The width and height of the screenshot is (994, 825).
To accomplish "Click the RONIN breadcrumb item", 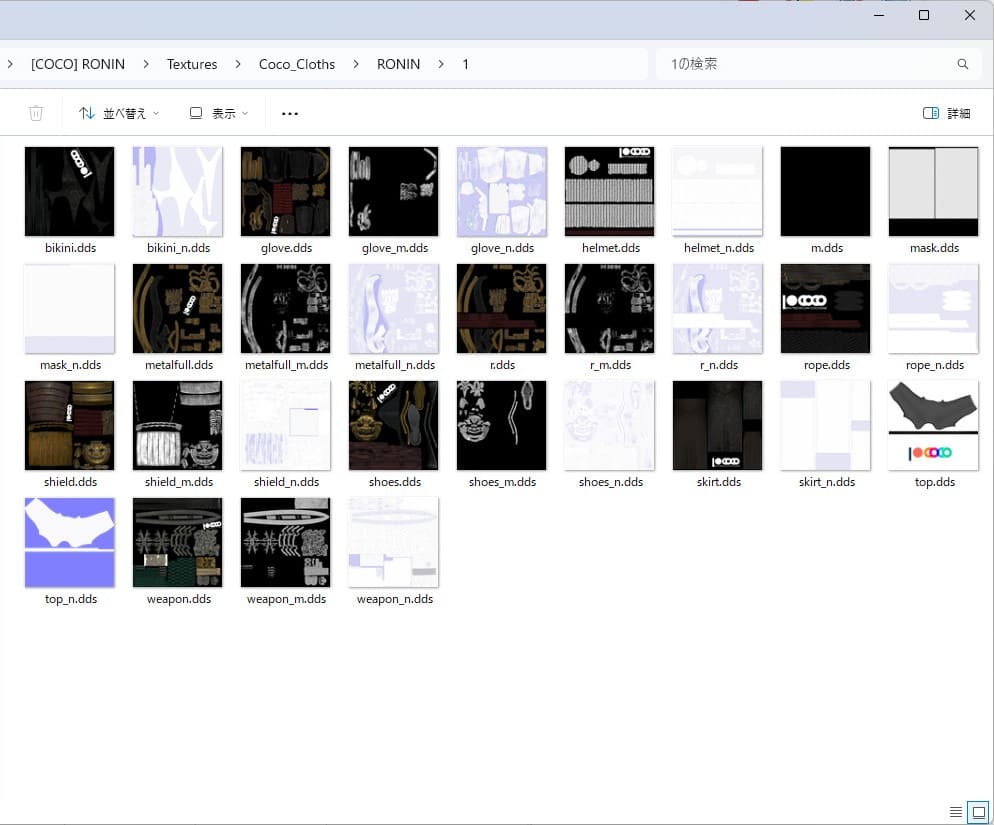I will (x=398, y=63).
